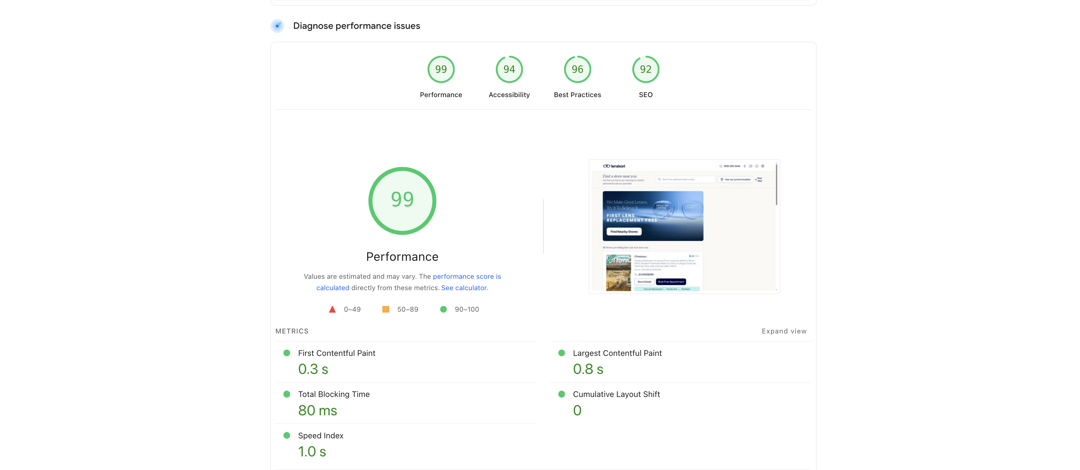Click the Lenskart page screenshot thumbnail
The height and width of the screenshot is (470, 1080).
click(x=684, y=227)
